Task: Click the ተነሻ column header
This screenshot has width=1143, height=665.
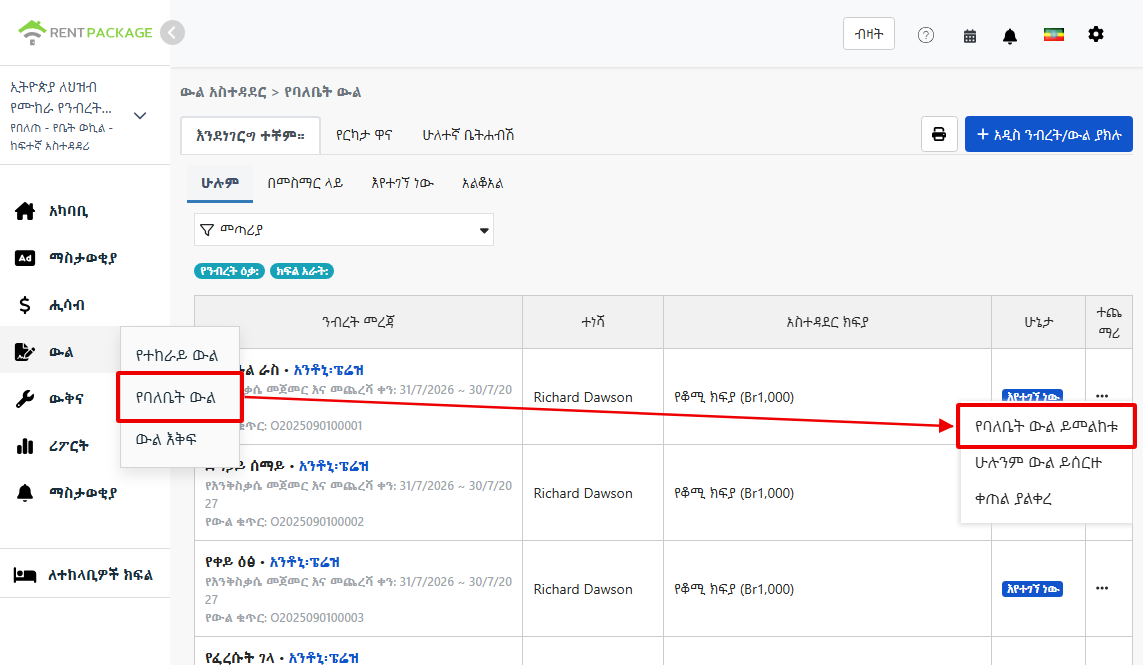Action: [593, 322]
